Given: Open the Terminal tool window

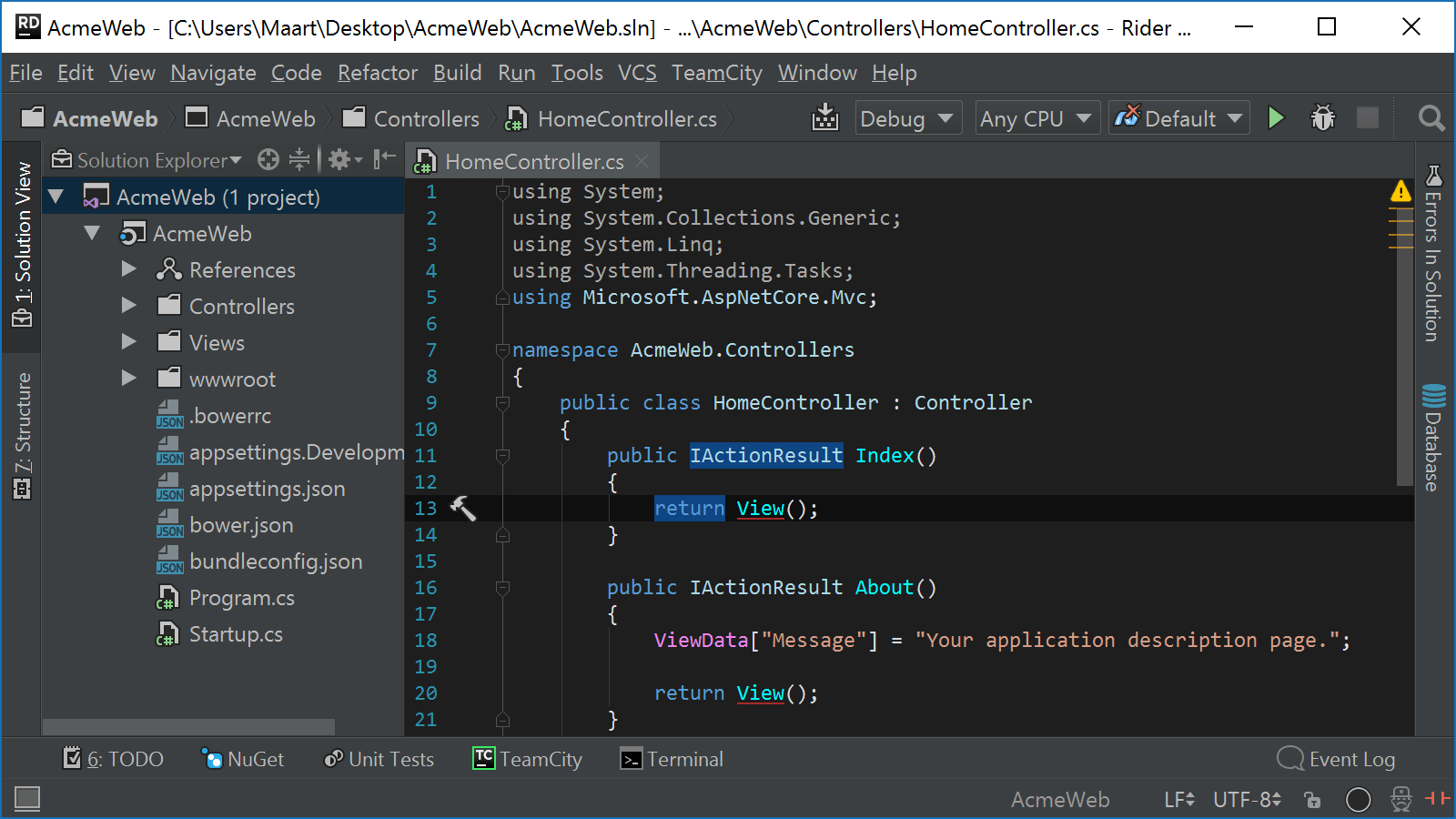Looking at the screenshot, I should [x=672, y=759].
